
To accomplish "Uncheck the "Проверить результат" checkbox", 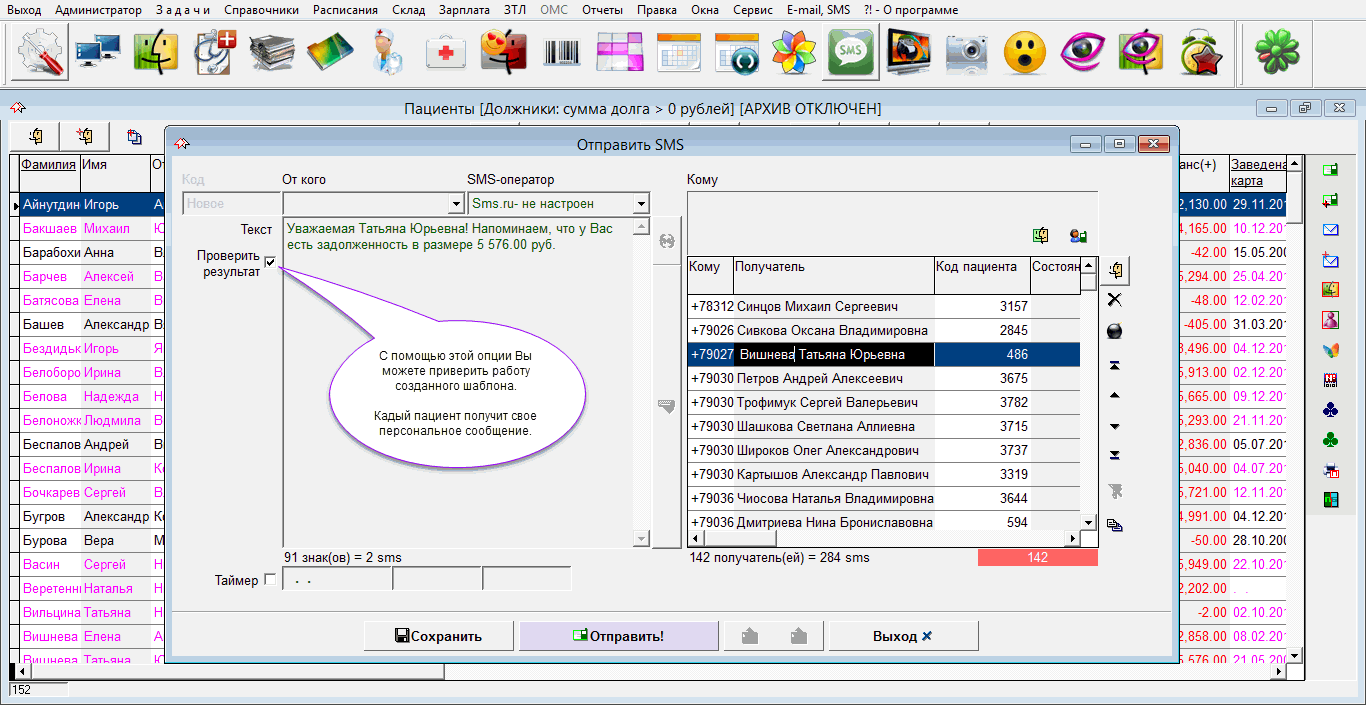I will click(x=270, y=263).
